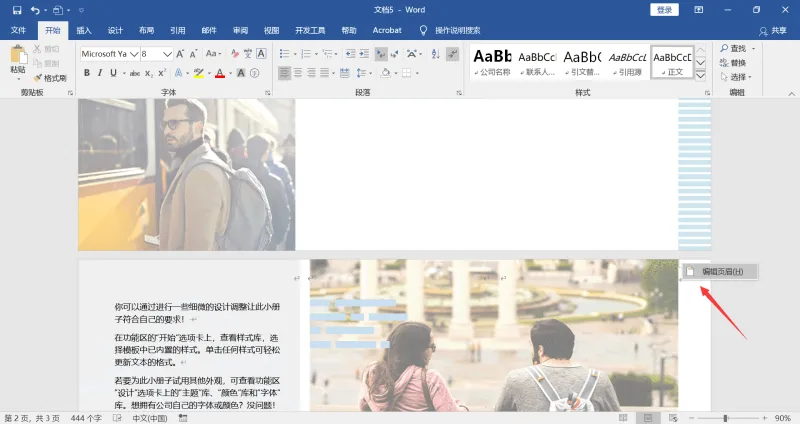Apply strikethrough (abc) formatting
800x424 pixels.
(x=135, y=73)
